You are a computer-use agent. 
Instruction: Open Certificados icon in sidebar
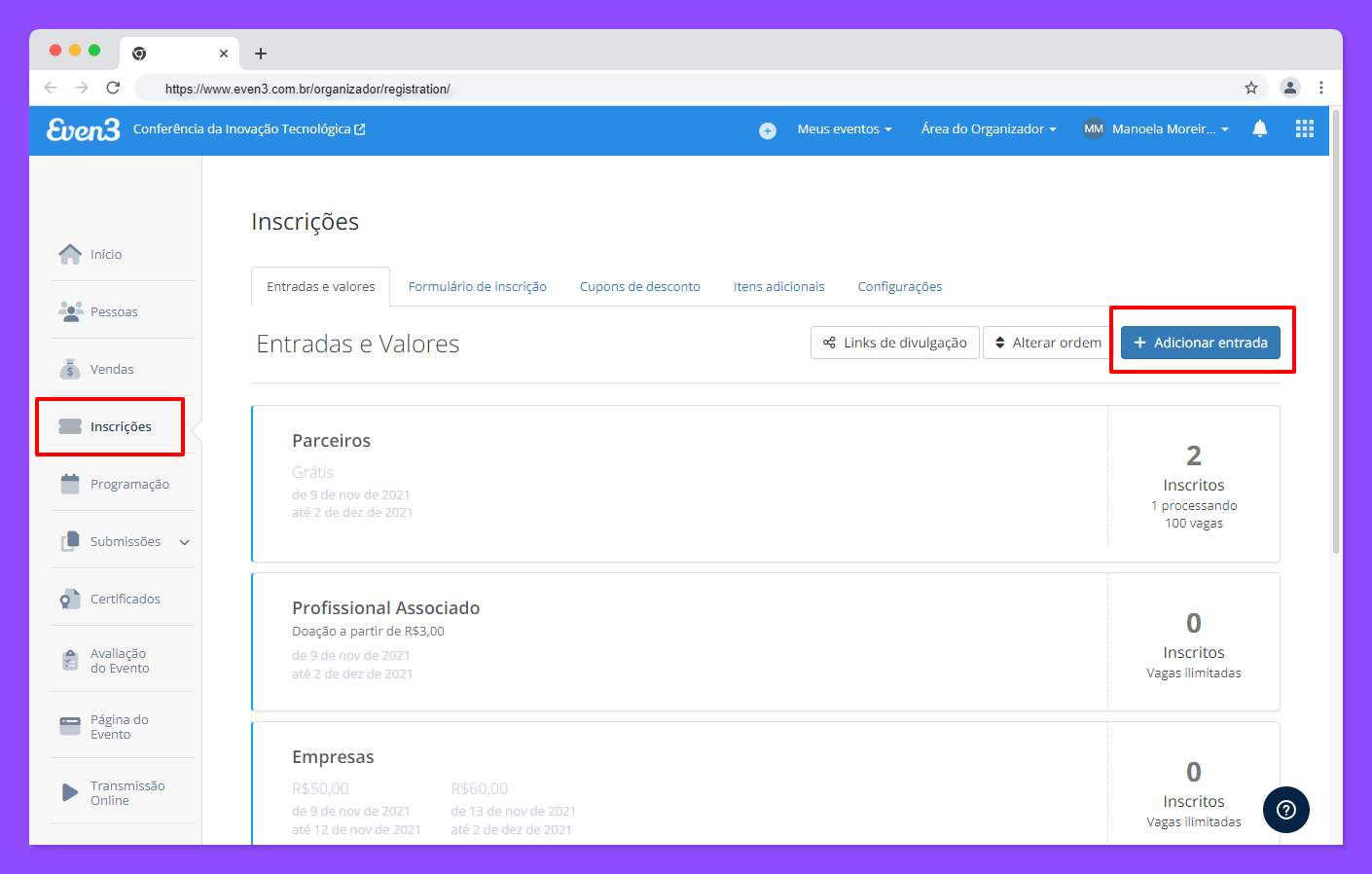[70, 599]
